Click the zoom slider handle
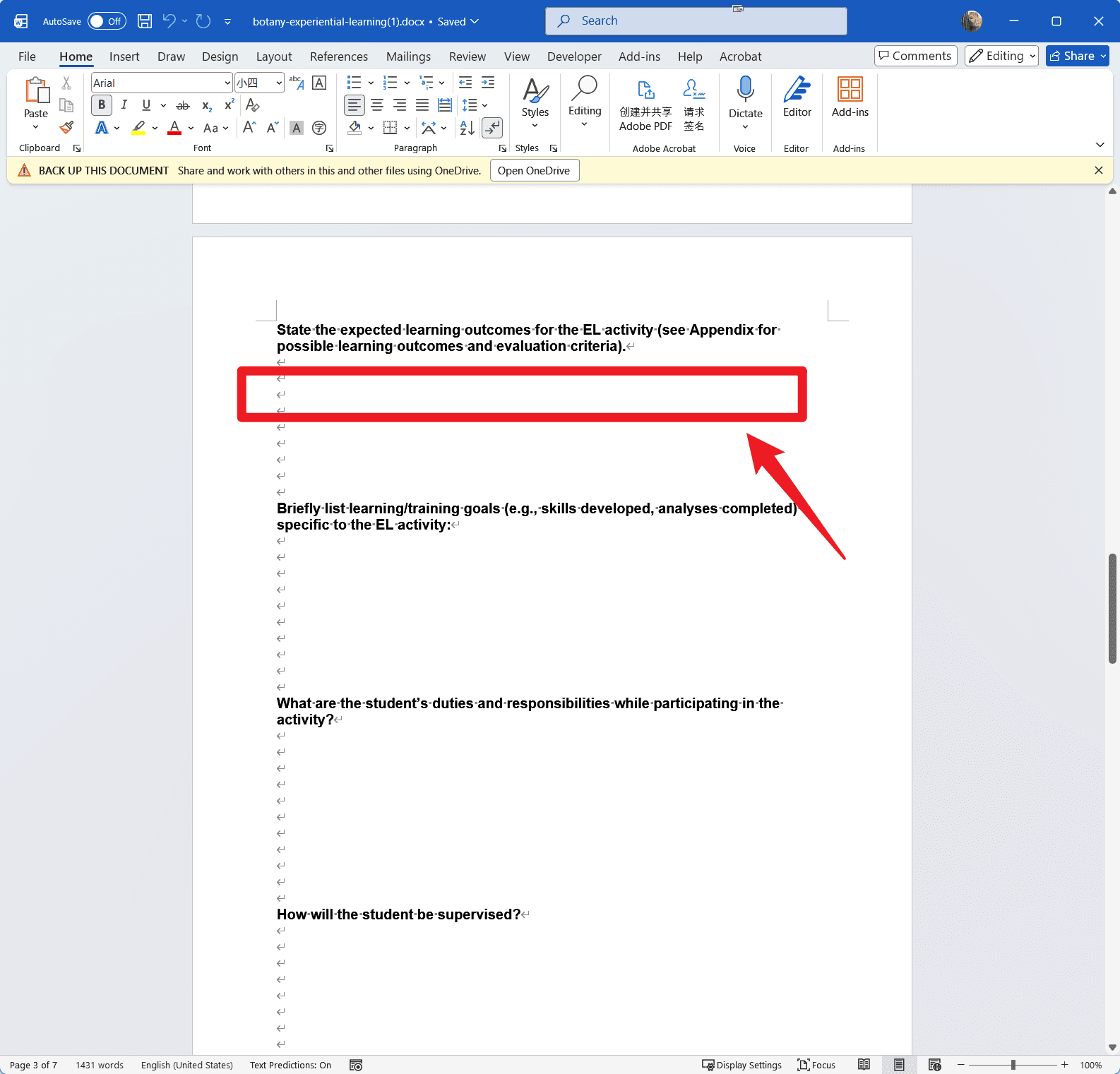Image resolution: width=1120 pixels, height=1074 pixels. coord(1013,1065)
